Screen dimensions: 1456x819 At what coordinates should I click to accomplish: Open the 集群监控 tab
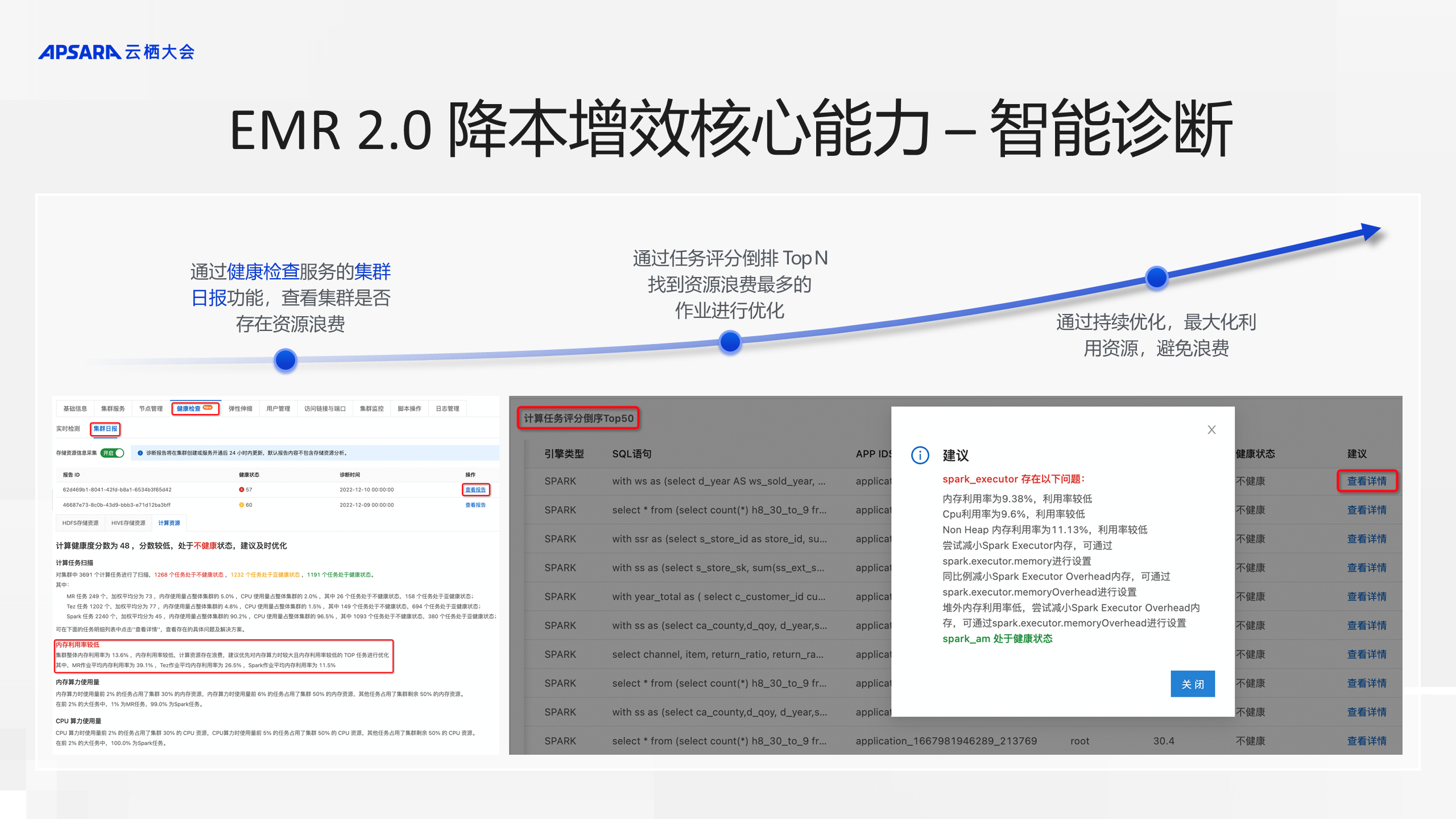pyautogui.click(x=372, y=408)
